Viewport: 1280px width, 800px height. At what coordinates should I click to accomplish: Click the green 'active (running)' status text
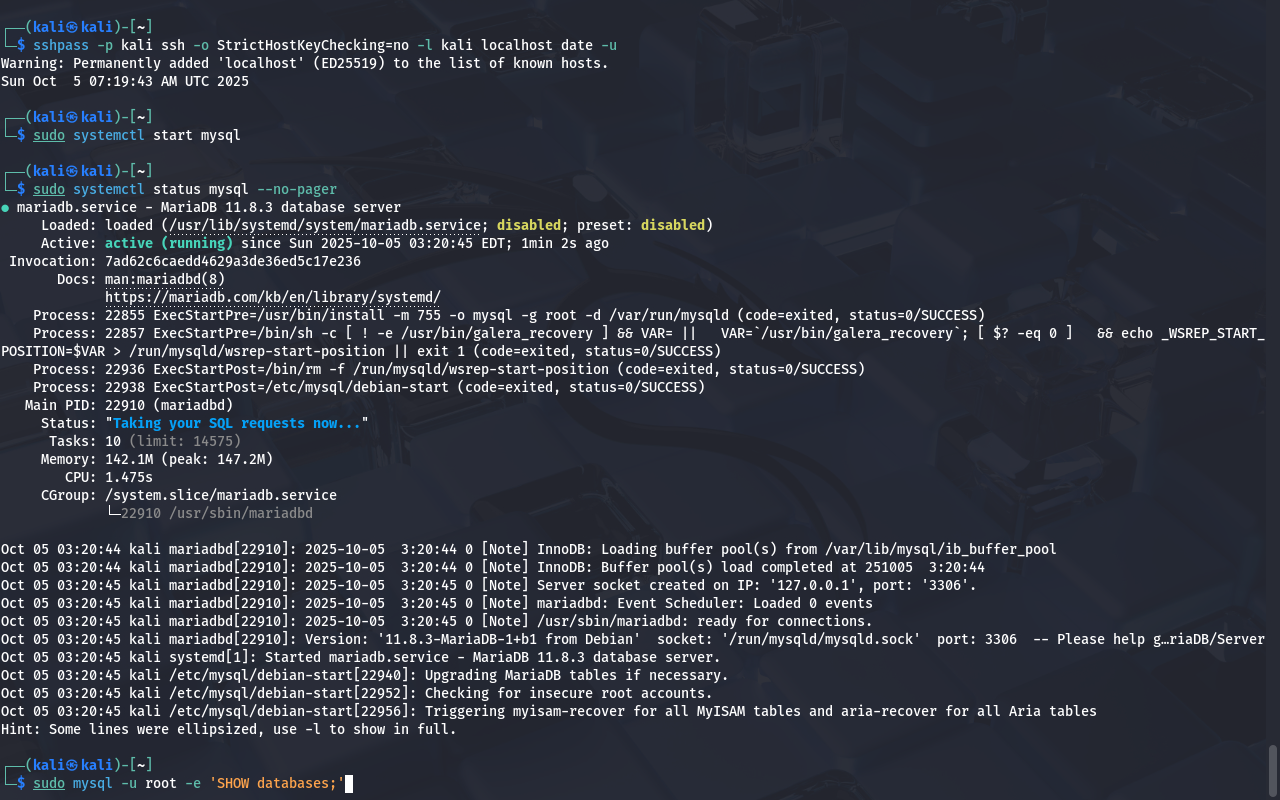168,243
